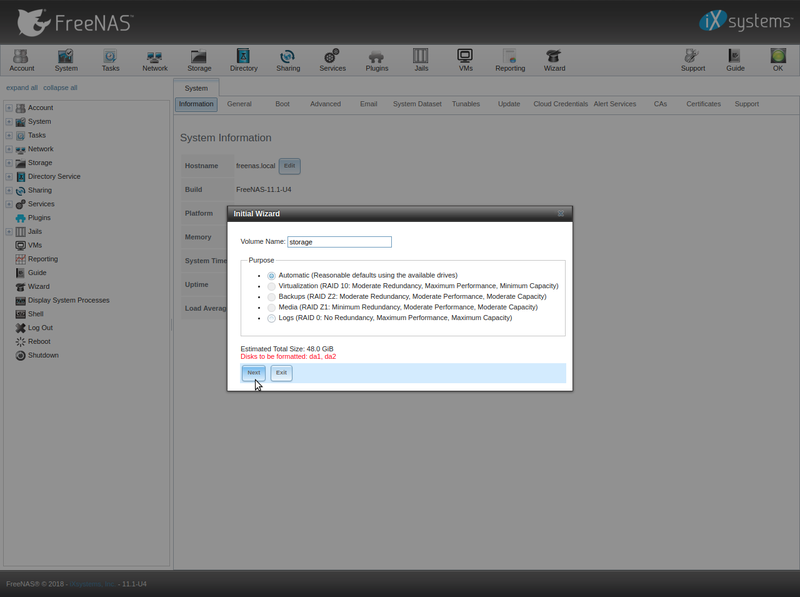This screenshot has width=800, height=597.
Task: Open the Jails toolbar icon
Action: pos(421,60)
